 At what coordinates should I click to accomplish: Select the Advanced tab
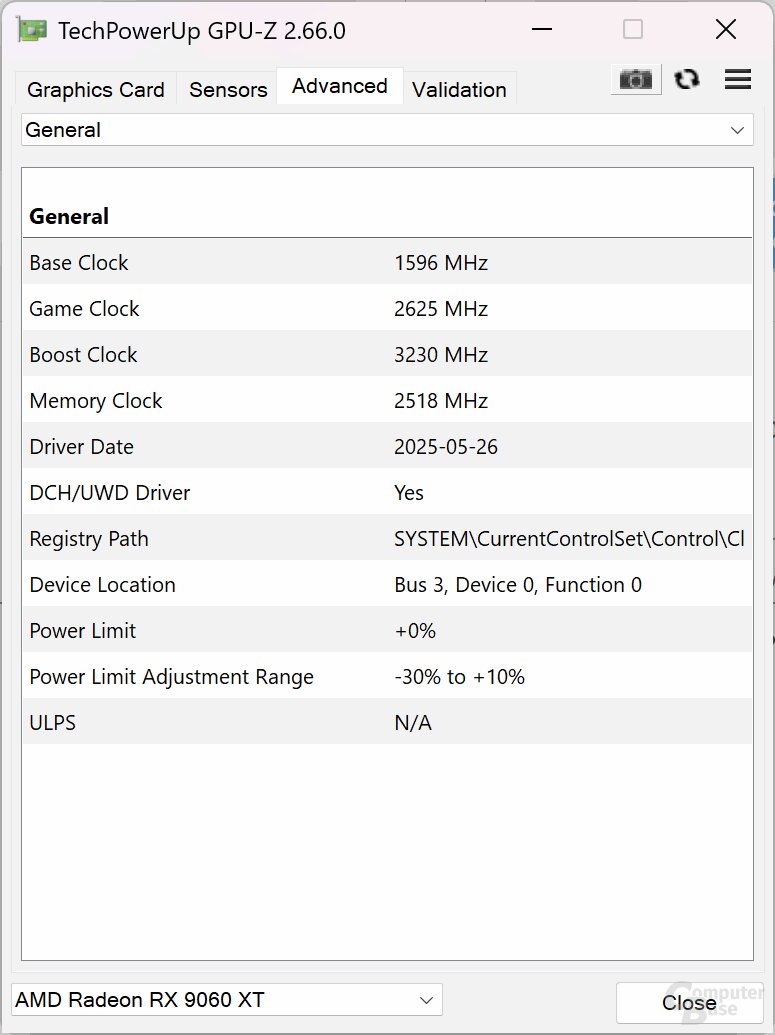coord(340,86)
